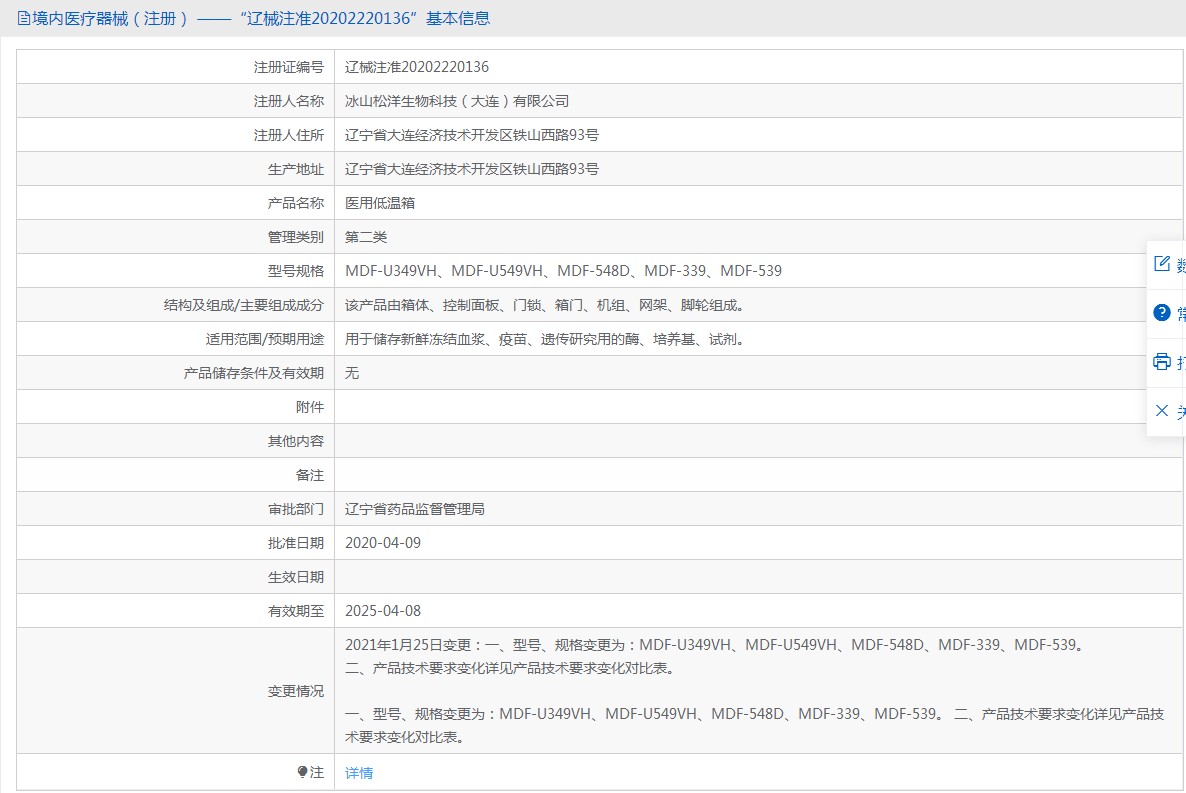The image size is (1186, 793).
Task: Select the 附件 label
Action: click(309, 407)
